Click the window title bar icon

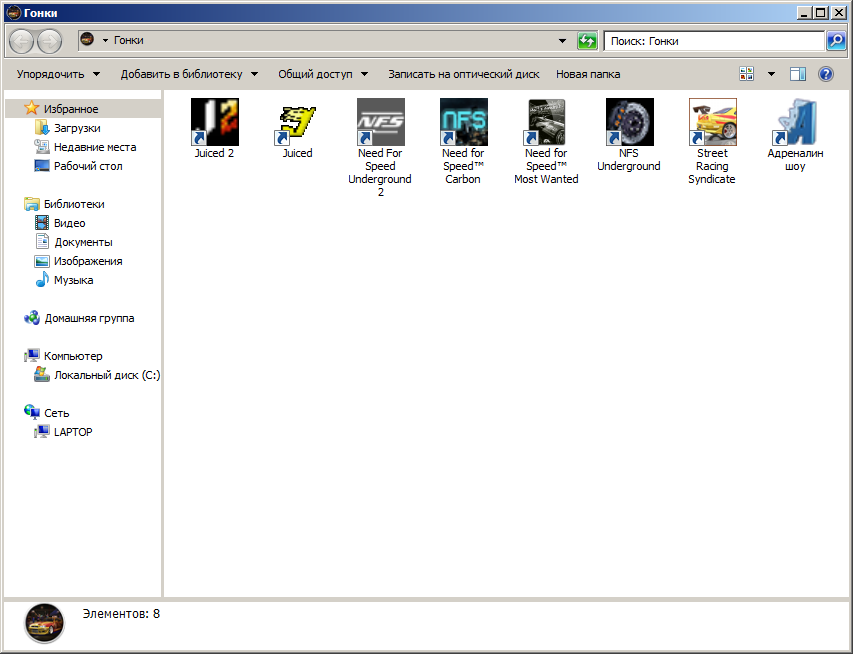coord(14,13)
